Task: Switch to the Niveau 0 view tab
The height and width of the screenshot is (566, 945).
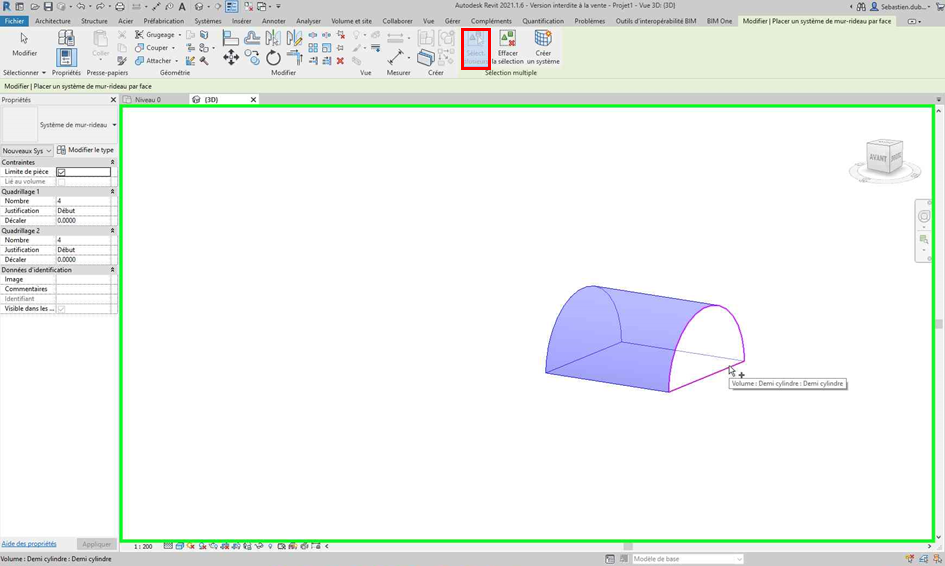Action: tap(147, 100)
